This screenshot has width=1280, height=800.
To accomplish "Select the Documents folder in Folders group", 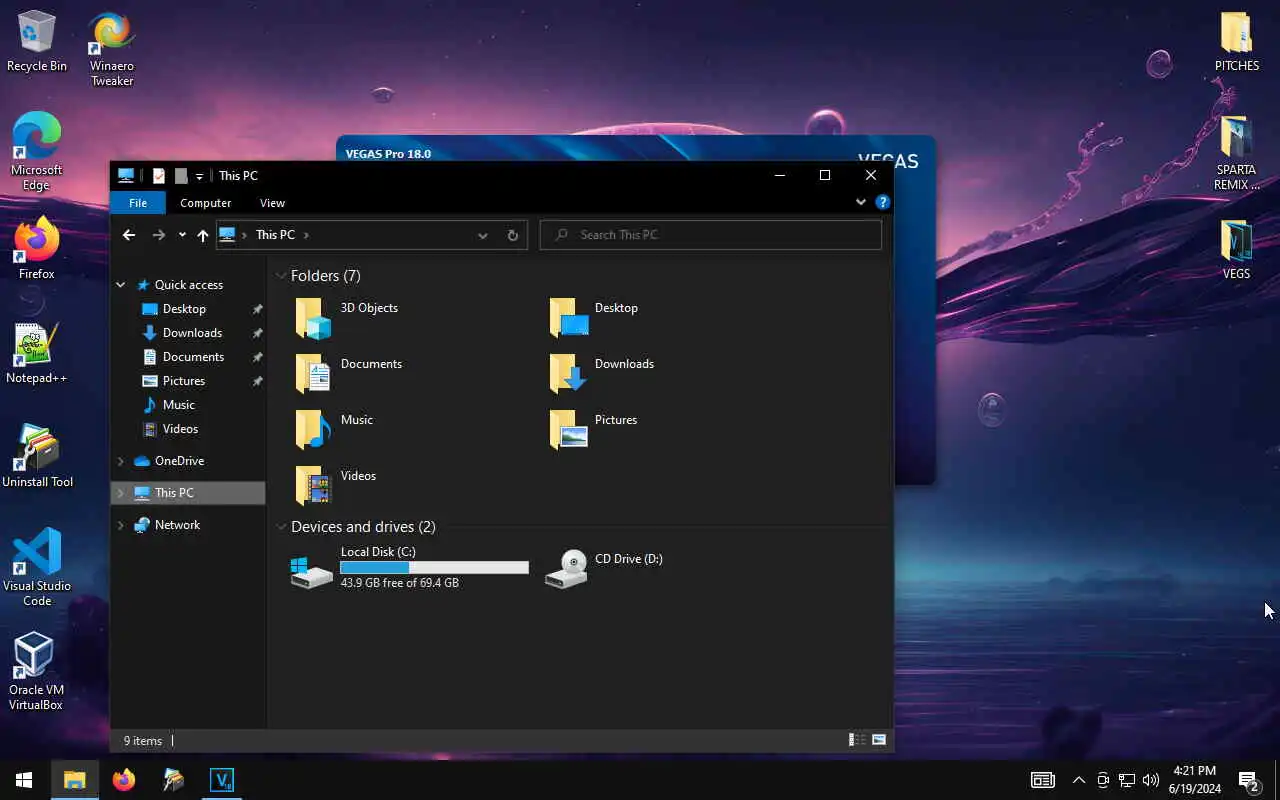I will click(x=349, y=374).
